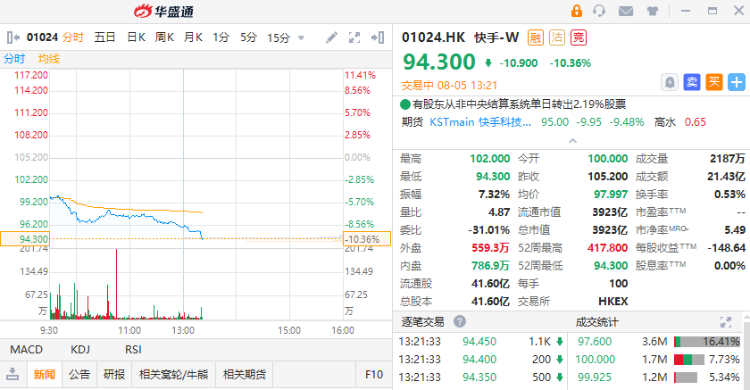The width and height of the screenshot is (750, 390).
Task: Switch to 月K chart tab
Action: (193, 37)
